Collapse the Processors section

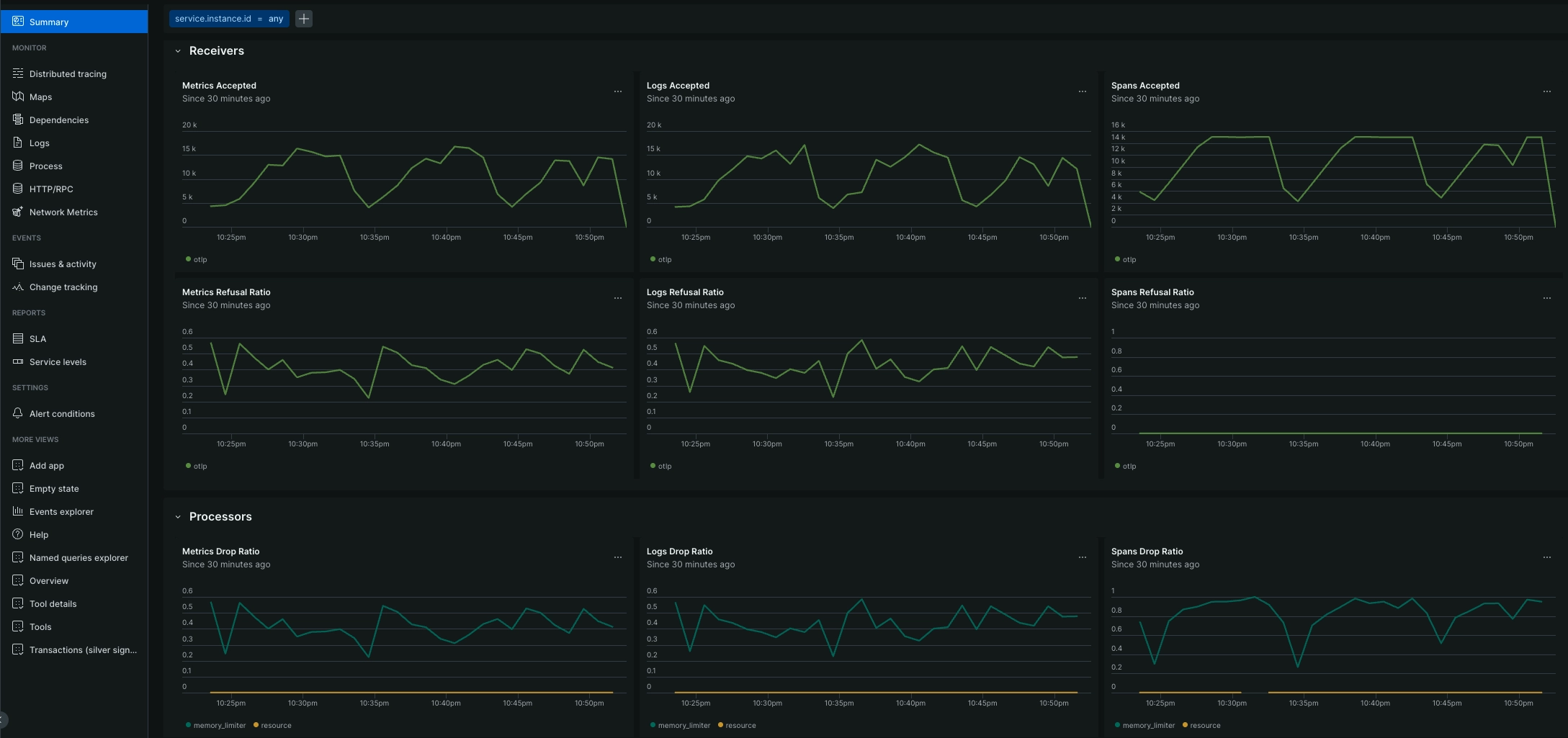[177, 516]
